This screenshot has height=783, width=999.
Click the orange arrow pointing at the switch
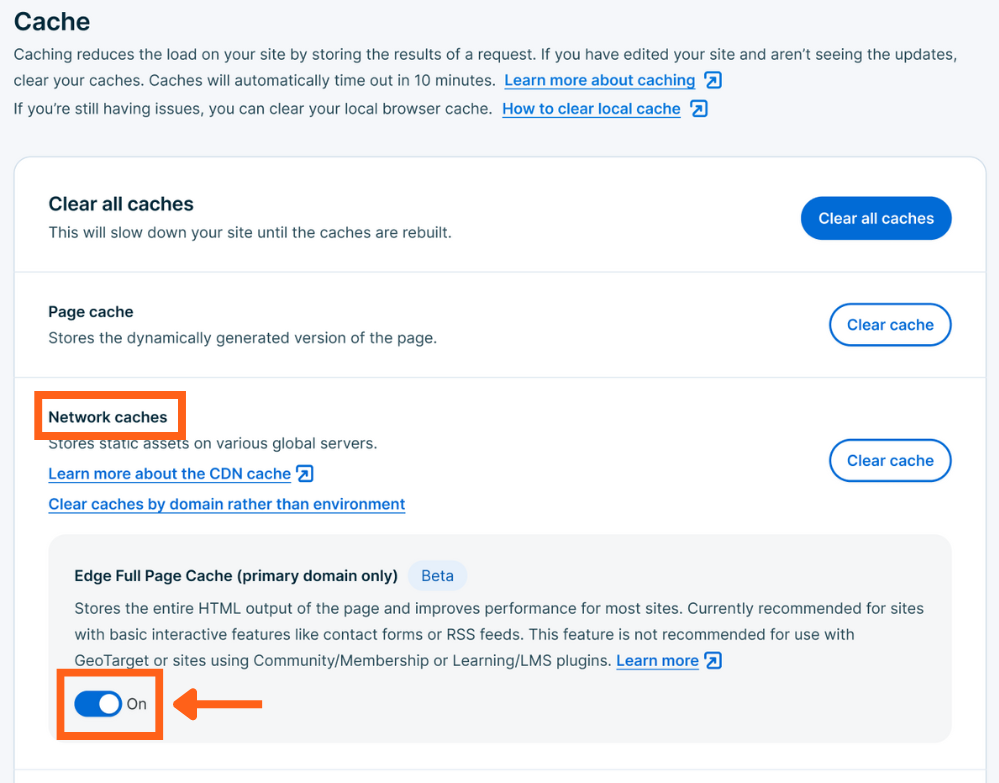(x=219, y=705)
